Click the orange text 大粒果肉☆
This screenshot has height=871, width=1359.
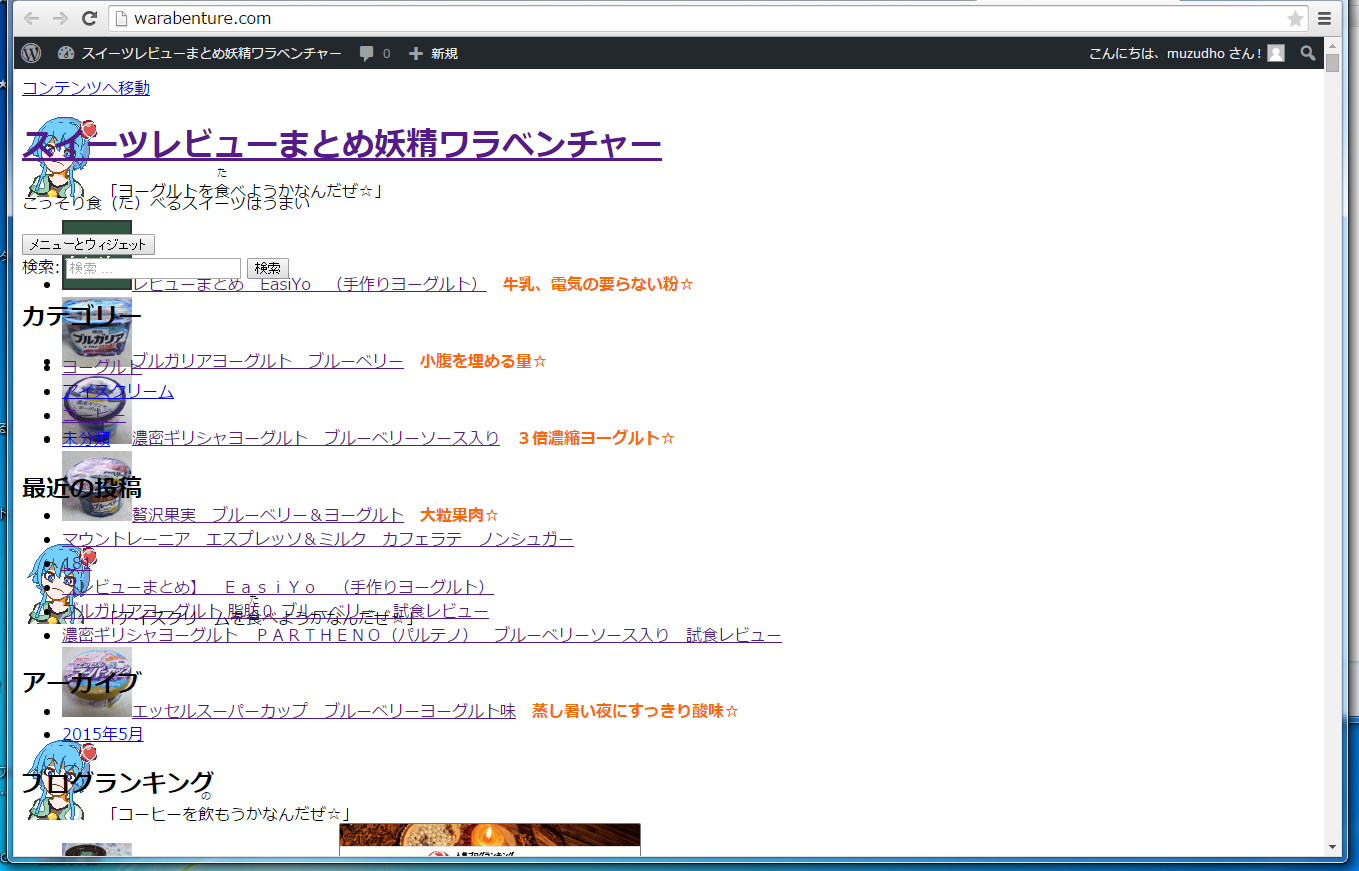click(x=459, y=515)
